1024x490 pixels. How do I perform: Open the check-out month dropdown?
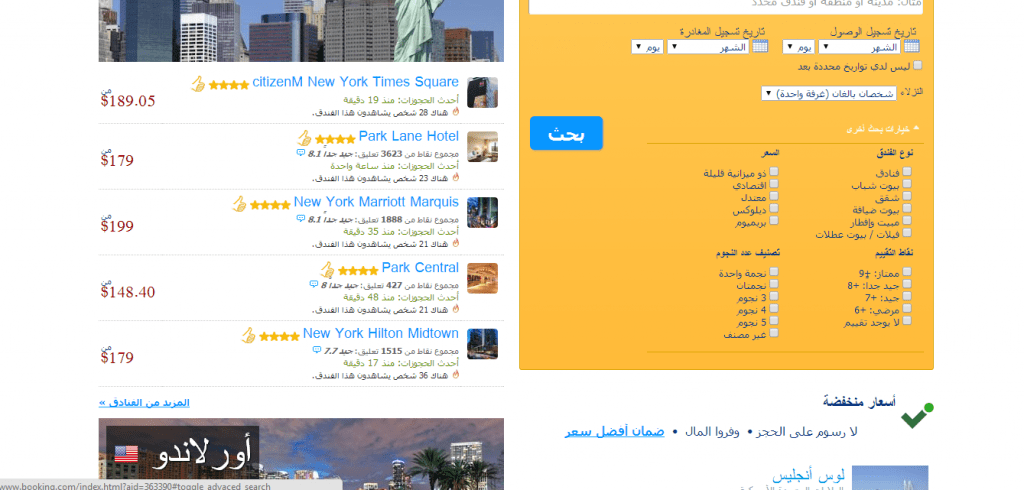pyautogui.click(x=707, y=47)
